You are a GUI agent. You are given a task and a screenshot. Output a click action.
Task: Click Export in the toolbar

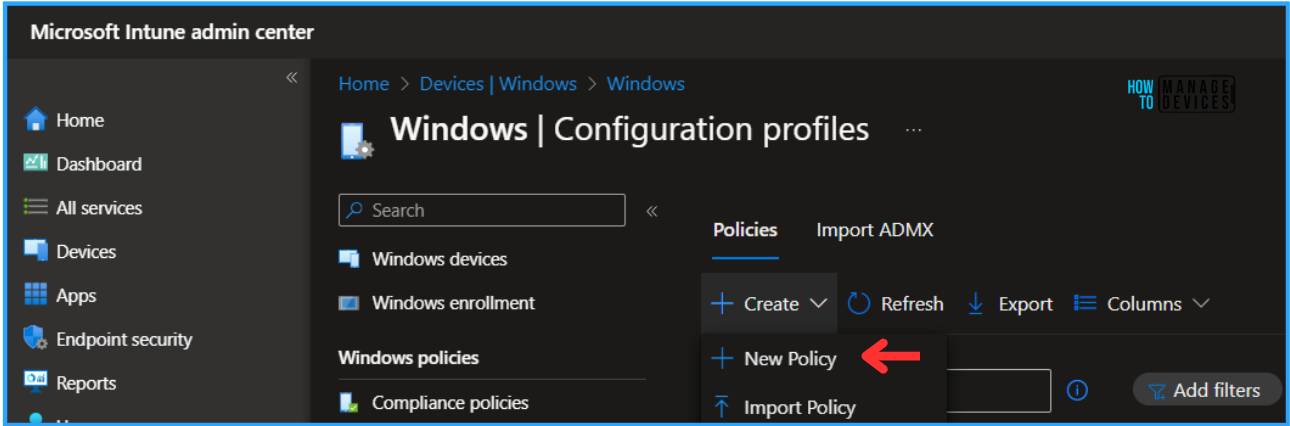point(1010,304)
